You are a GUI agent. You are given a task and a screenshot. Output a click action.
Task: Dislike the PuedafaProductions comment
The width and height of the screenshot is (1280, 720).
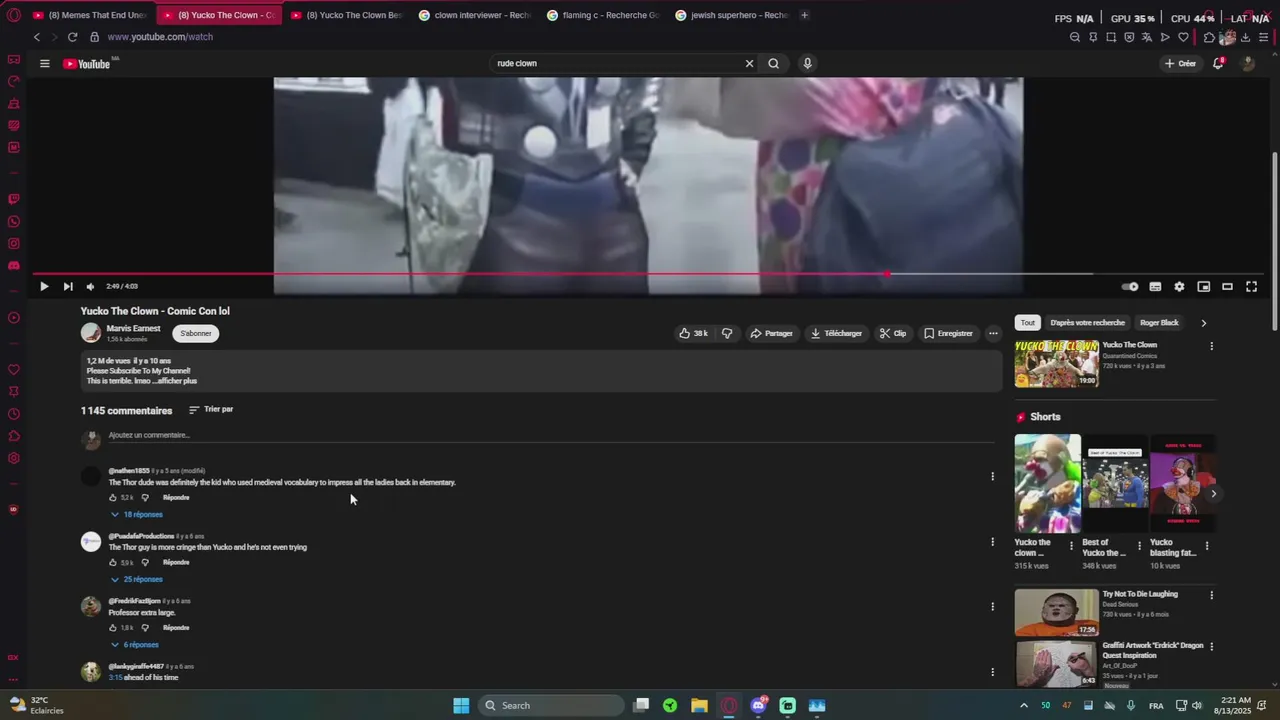145,562
